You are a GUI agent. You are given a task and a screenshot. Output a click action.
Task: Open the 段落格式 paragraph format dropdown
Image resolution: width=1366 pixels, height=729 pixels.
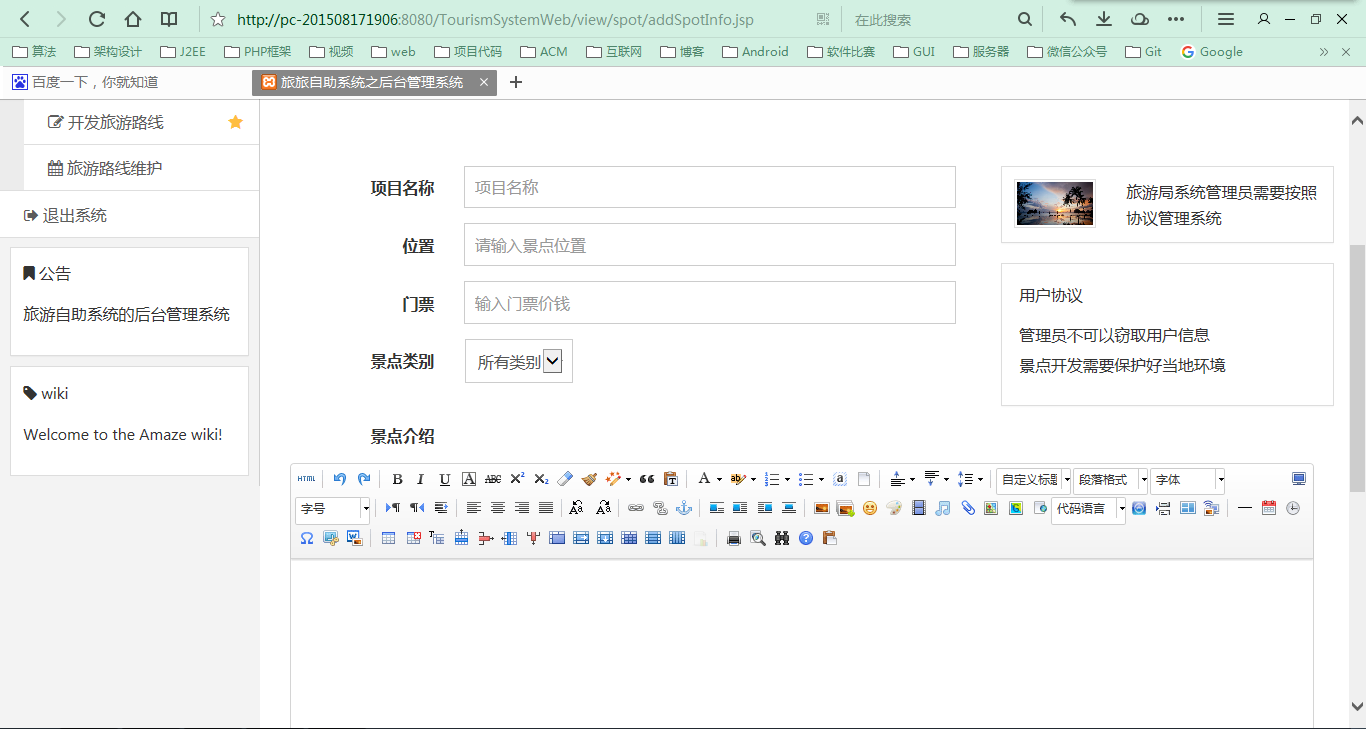pos(1110,480)
